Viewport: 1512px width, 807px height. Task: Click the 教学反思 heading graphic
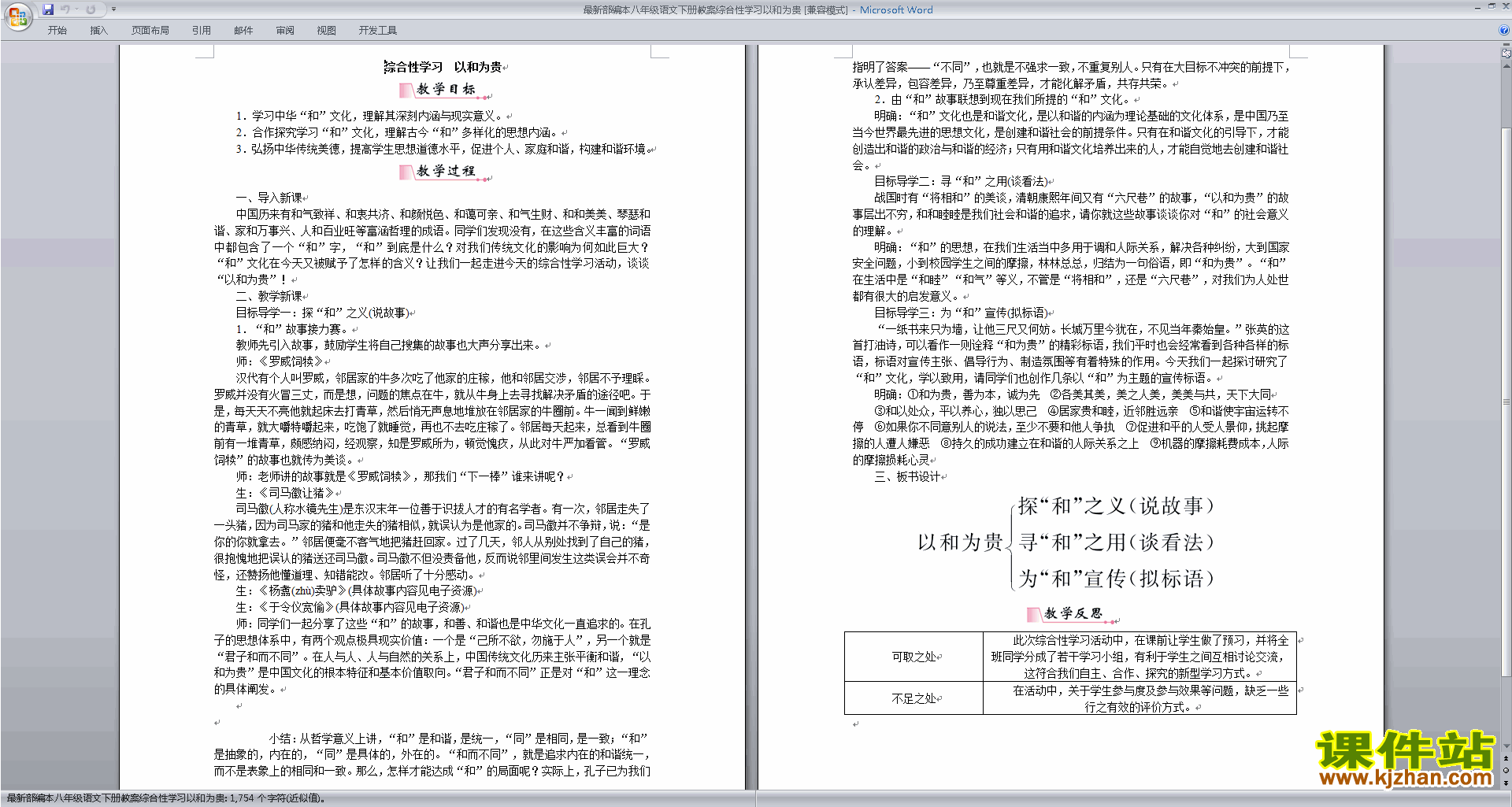1073,614
